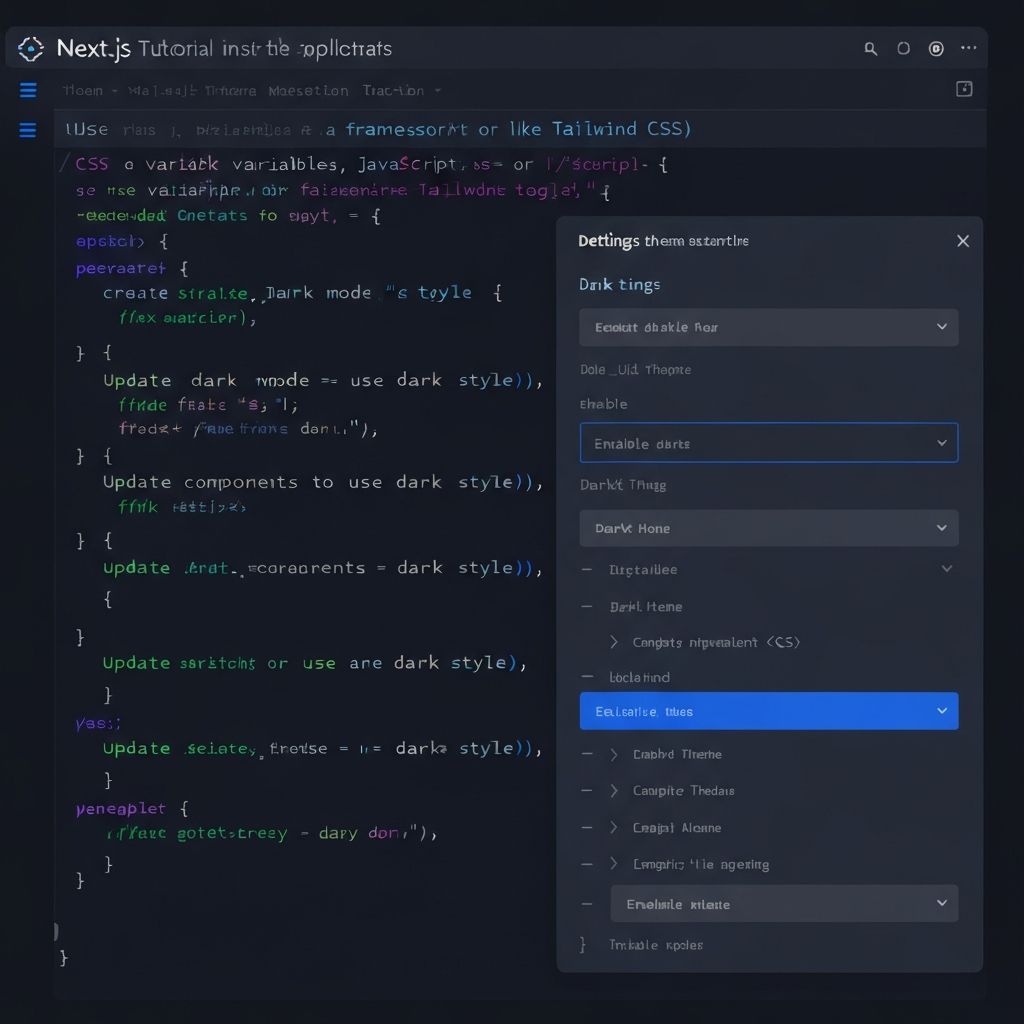The height and width of the screenshot is (1024, 1024).
Task: Toggle the dash beside Enable kilate dropdown
Action: (x=588, y=903)
